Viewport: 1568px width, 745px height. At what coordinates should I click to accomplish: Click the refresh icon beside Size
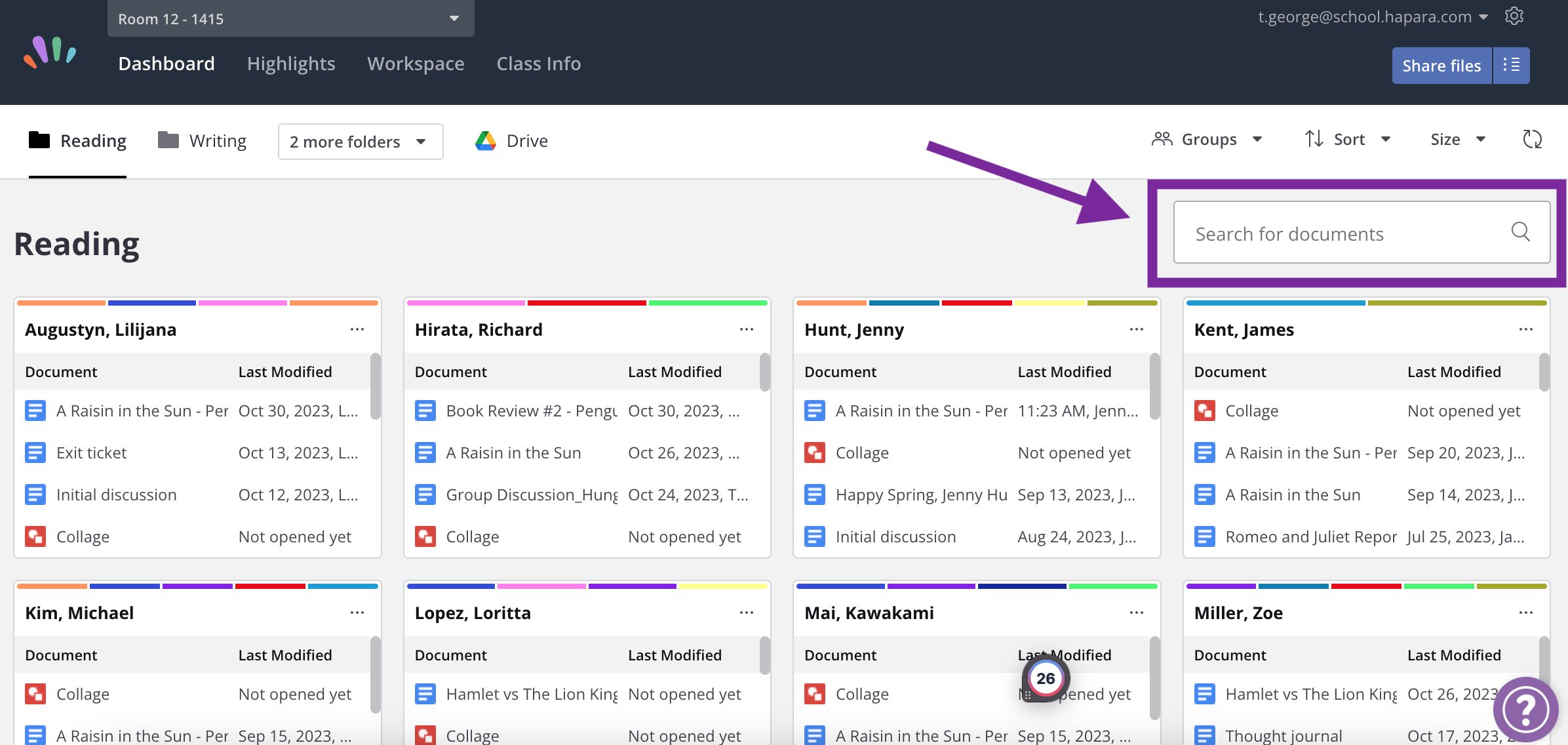1532,139
